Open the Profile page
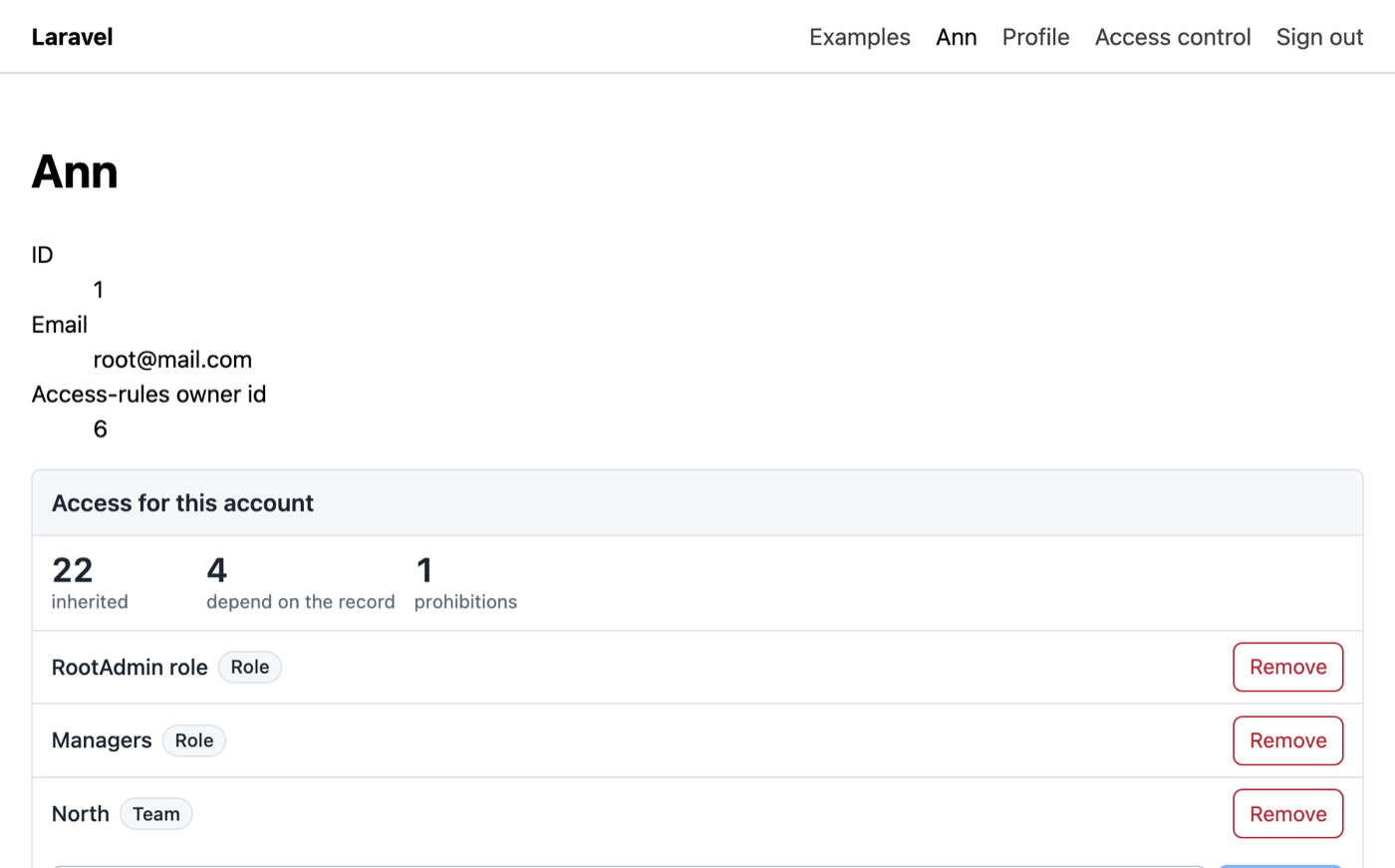 click(x=1036, y=37)
